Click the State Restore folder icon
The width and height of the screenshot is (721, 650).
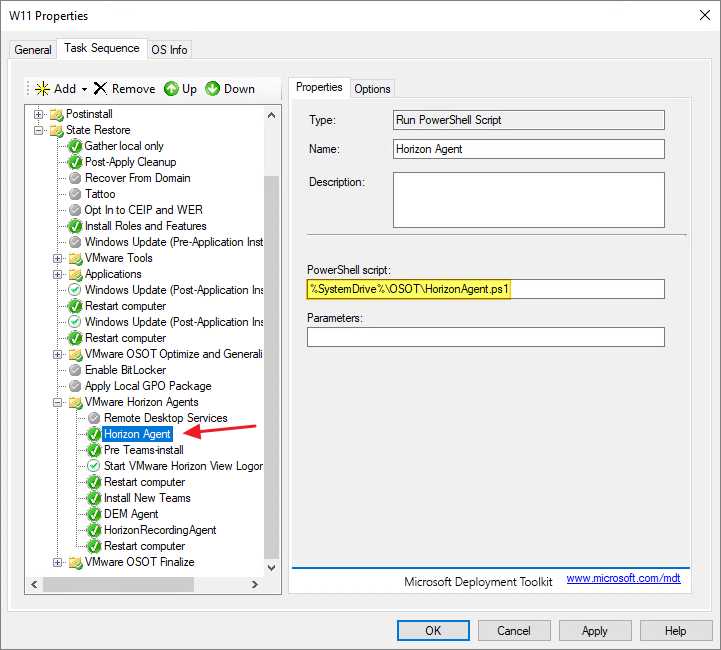56,130
